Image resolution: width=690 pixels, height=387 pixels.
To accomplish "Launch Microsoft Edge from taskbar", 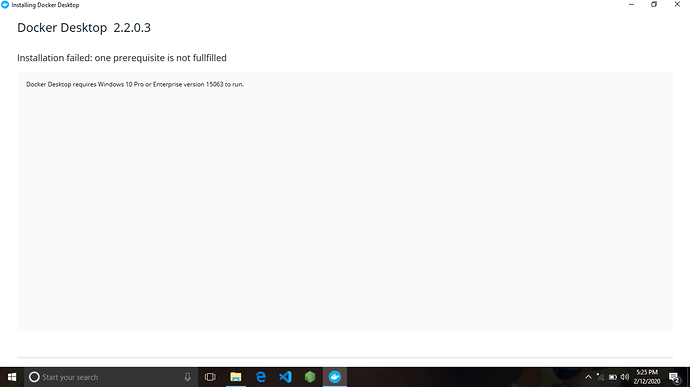I will (x=261, y=377).
